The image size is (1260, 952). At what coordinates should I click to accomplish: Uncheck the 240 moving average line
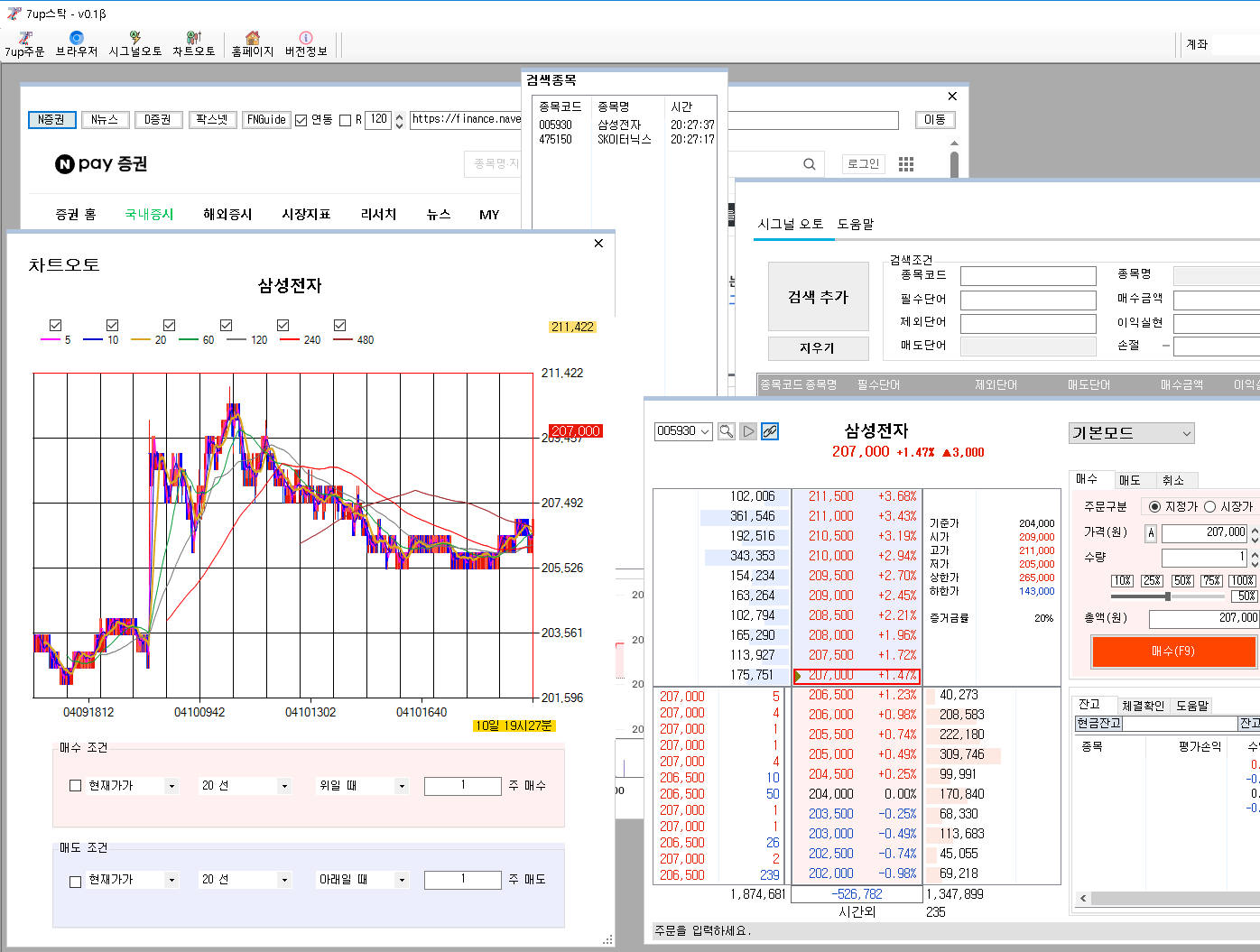tap(340, 325)
